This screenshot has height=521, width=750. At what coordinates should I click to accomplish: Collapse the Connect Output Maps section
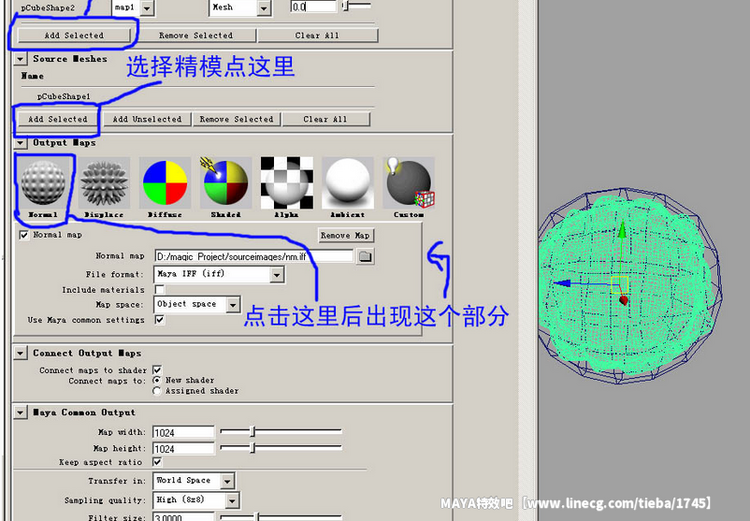click(20, 353)
